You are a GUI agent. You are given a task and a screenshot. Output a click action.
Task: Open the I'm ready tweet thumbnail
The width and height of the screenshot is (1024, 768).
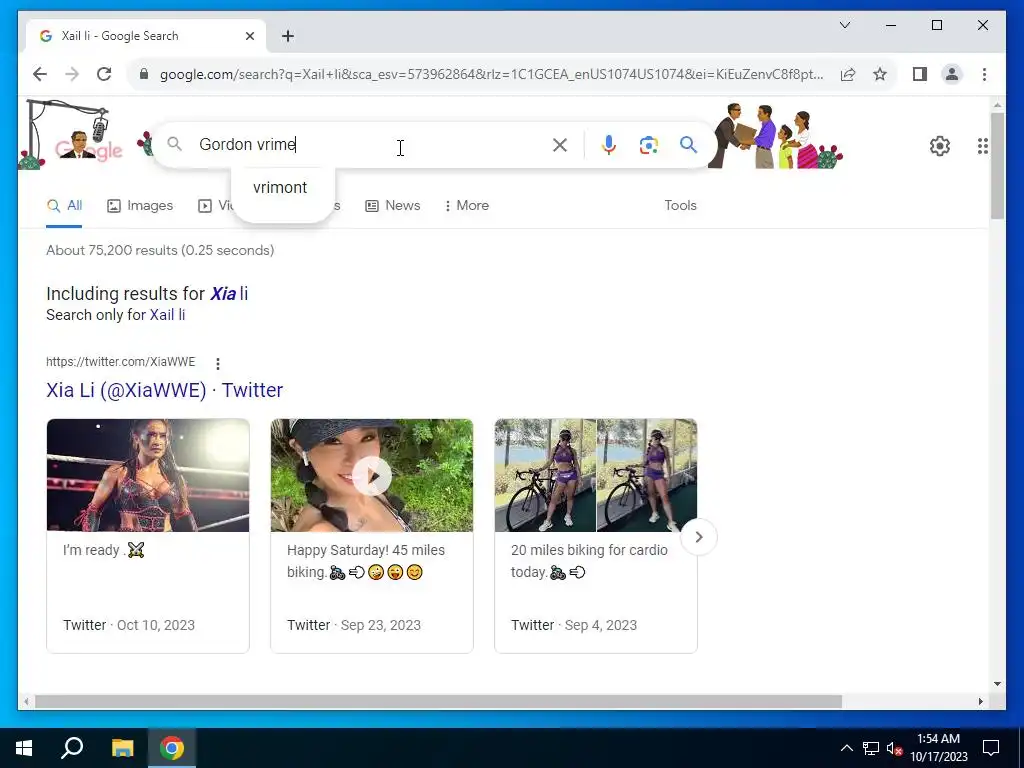point(148,475)
